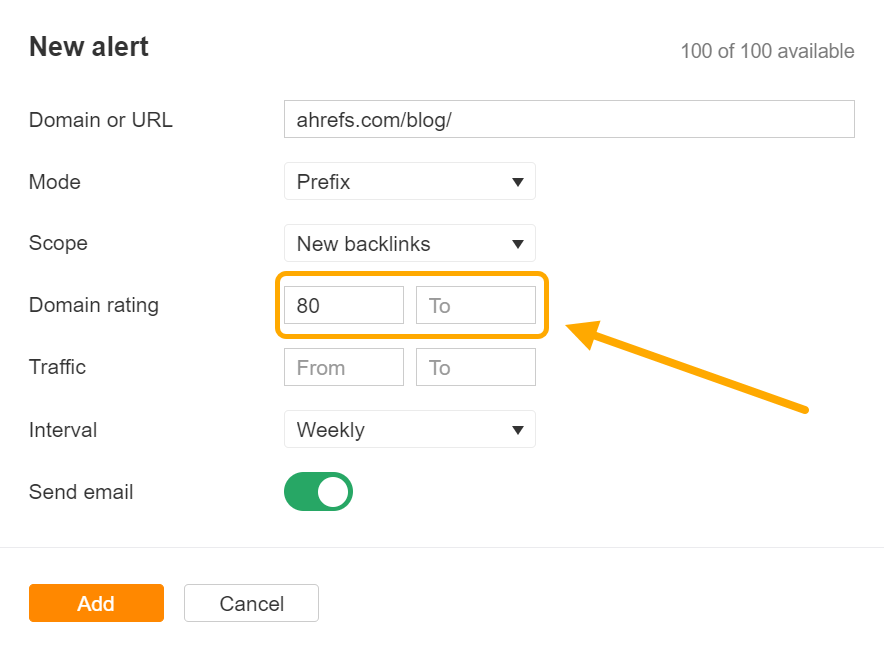Image resolution: width=884 pixels, height=651 pixels.
Task: Click the New alert heading
Action: click(x=89, y=47)
